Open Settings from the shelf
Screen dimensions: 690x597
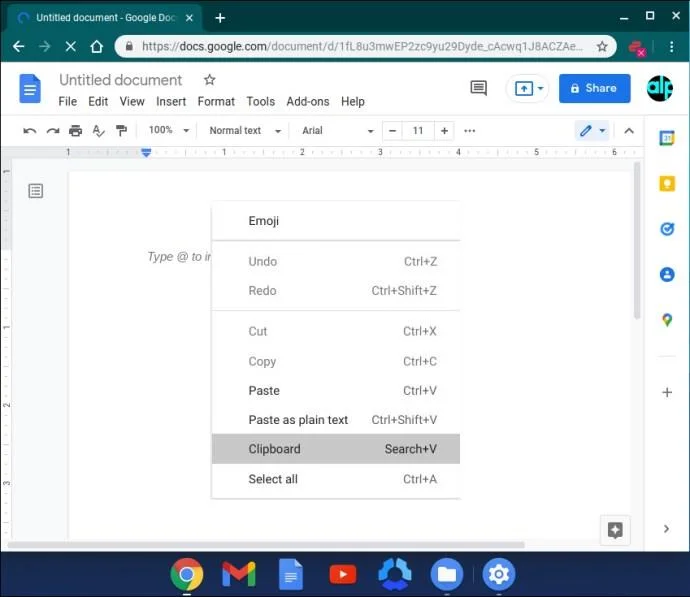pyautogui.click(x=499, y=574)
